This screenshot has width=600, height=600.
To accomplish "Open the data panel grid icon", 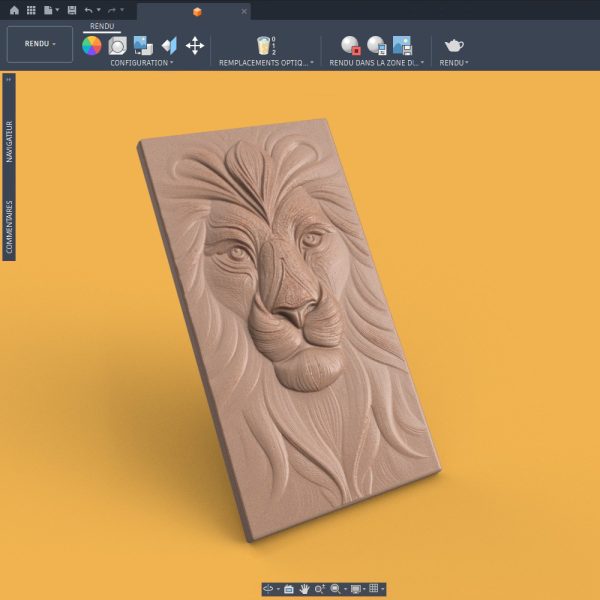I will coord(31,10).
